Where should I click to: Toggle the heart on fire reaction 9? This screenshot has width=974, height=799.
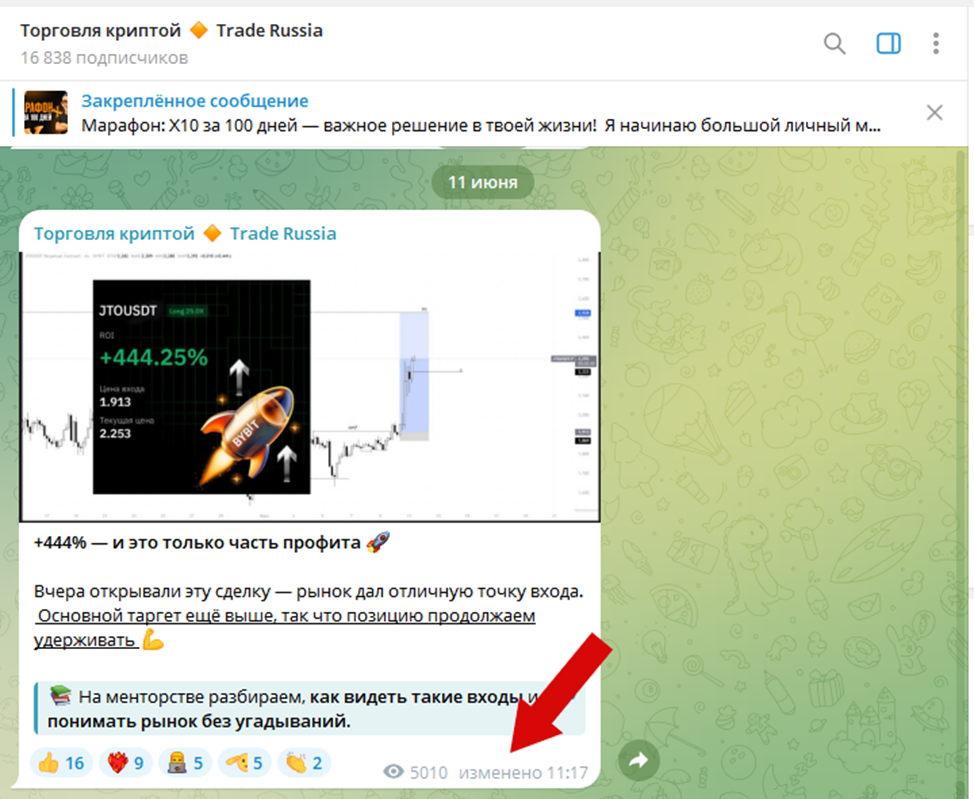pos(125,762)
